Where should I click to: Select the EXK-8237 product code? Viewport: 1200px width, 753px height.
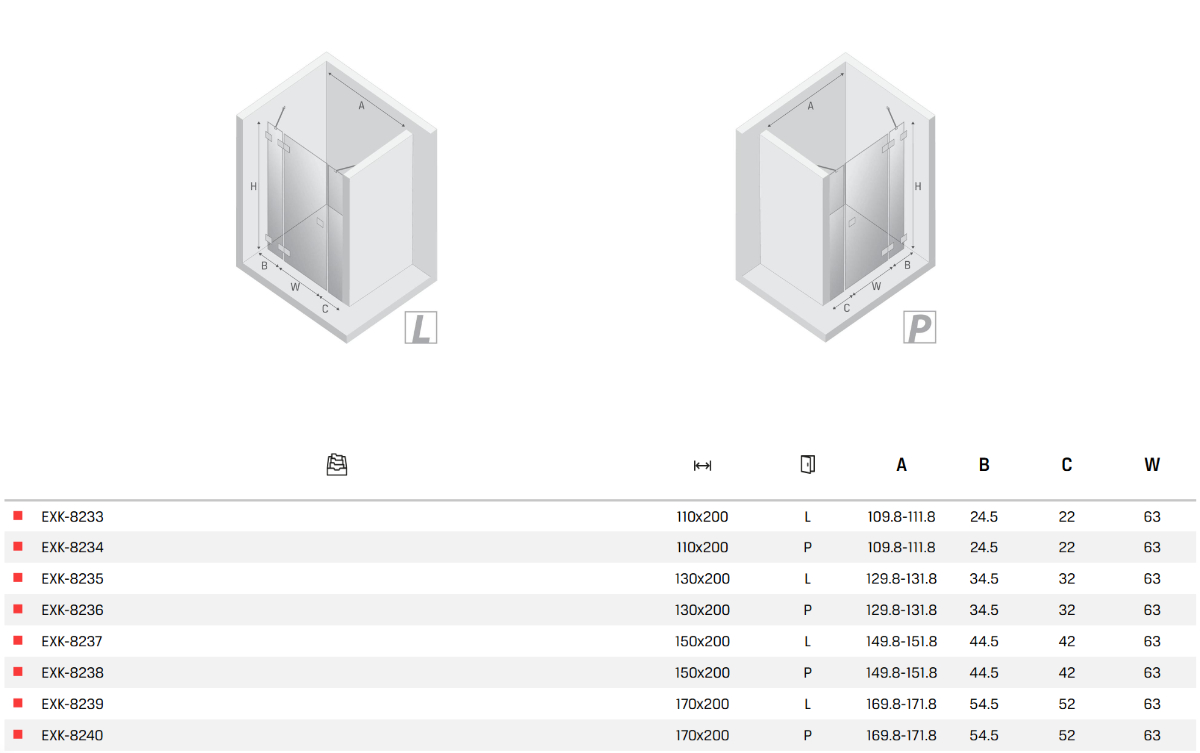pyautogui.click(x=72, y=641)
